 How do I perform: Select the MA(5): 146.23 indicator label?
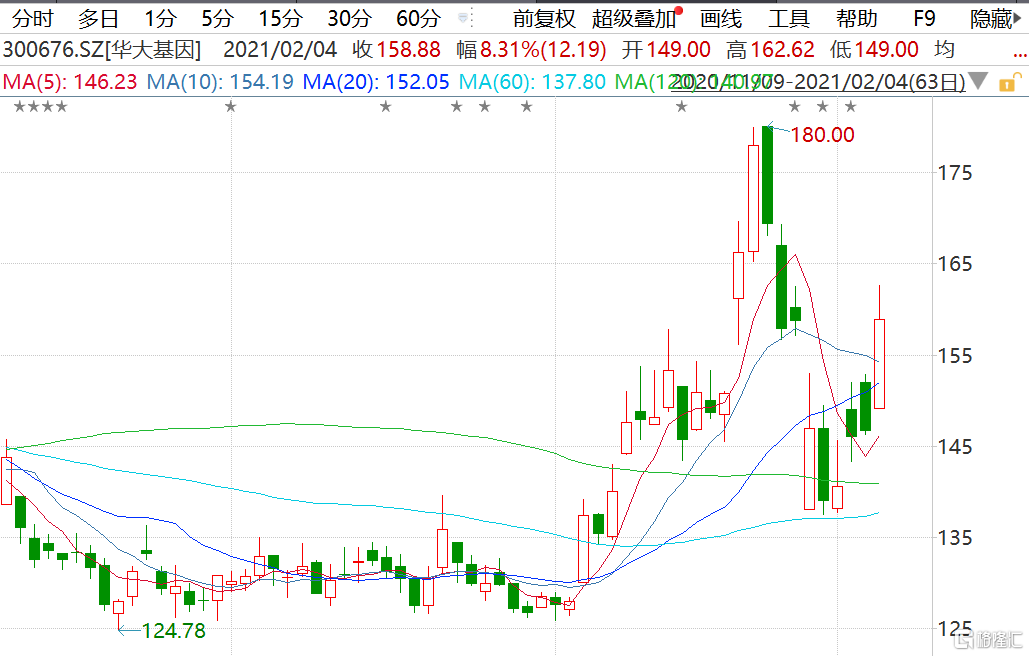70,82
